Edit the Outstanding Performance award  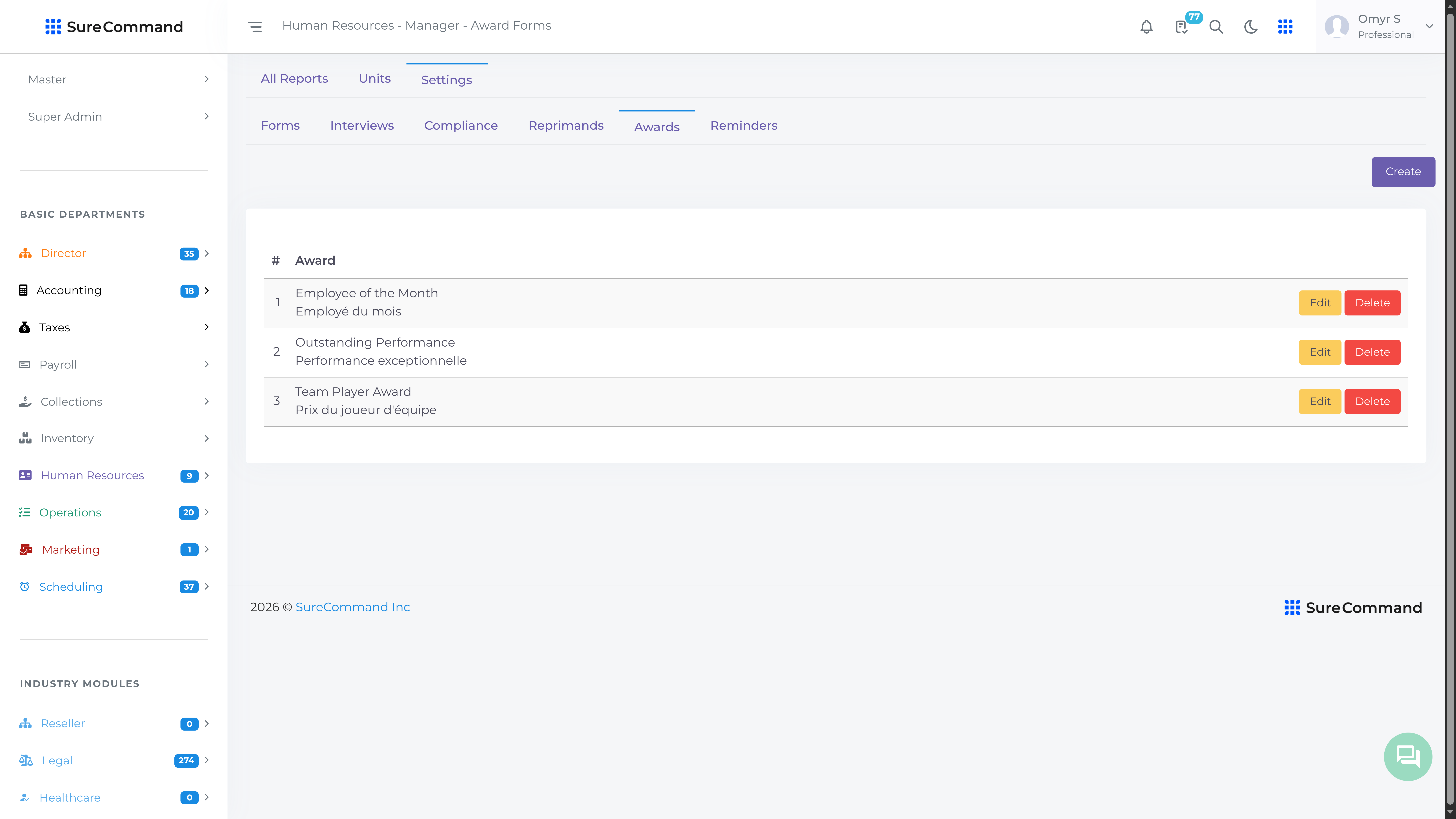click(x=1320, y=352)
